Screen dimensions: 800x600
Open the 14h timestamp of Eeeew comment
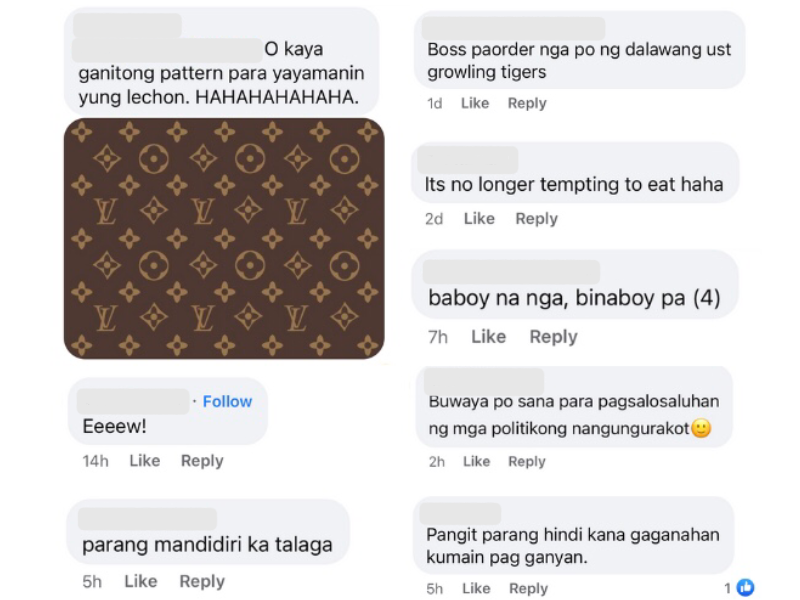[95, 461]
